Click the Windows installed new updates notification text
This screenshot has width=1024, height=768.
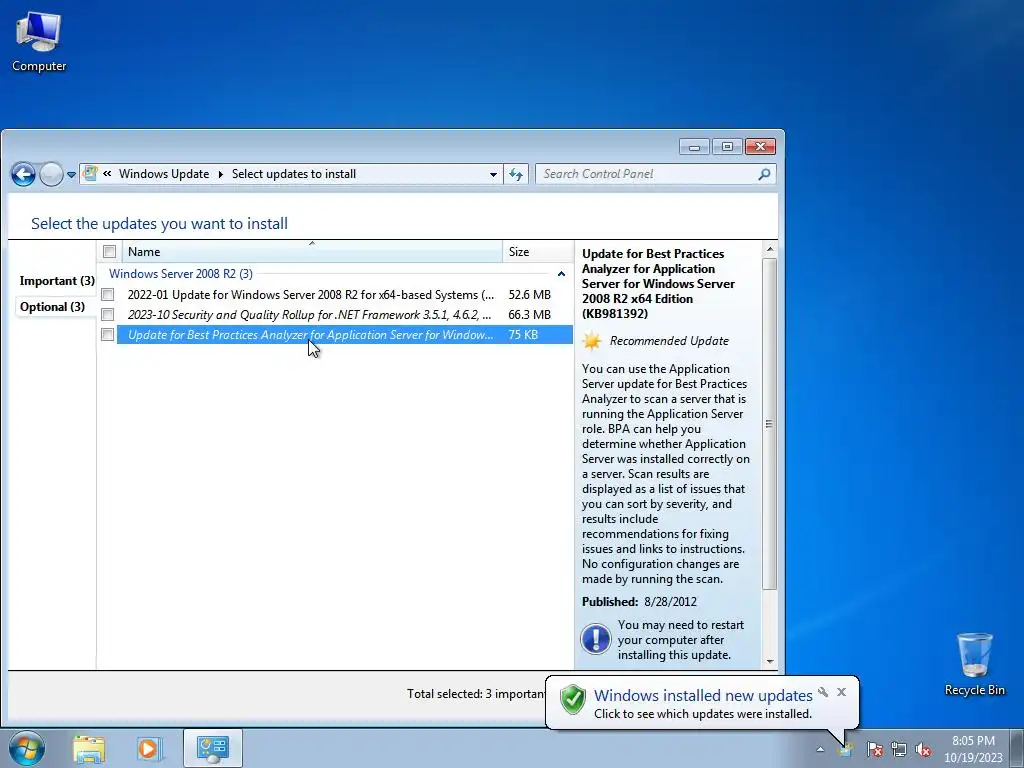(703, 696)
